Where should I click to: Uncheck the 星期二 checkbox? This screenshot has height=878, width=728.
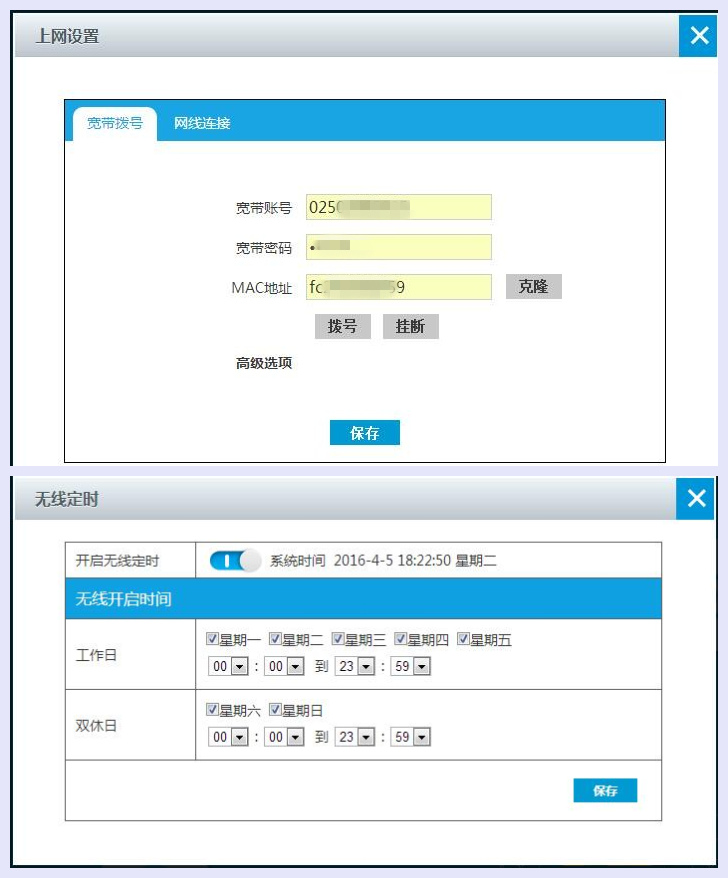pyautogui.click(x=274, y=639)
